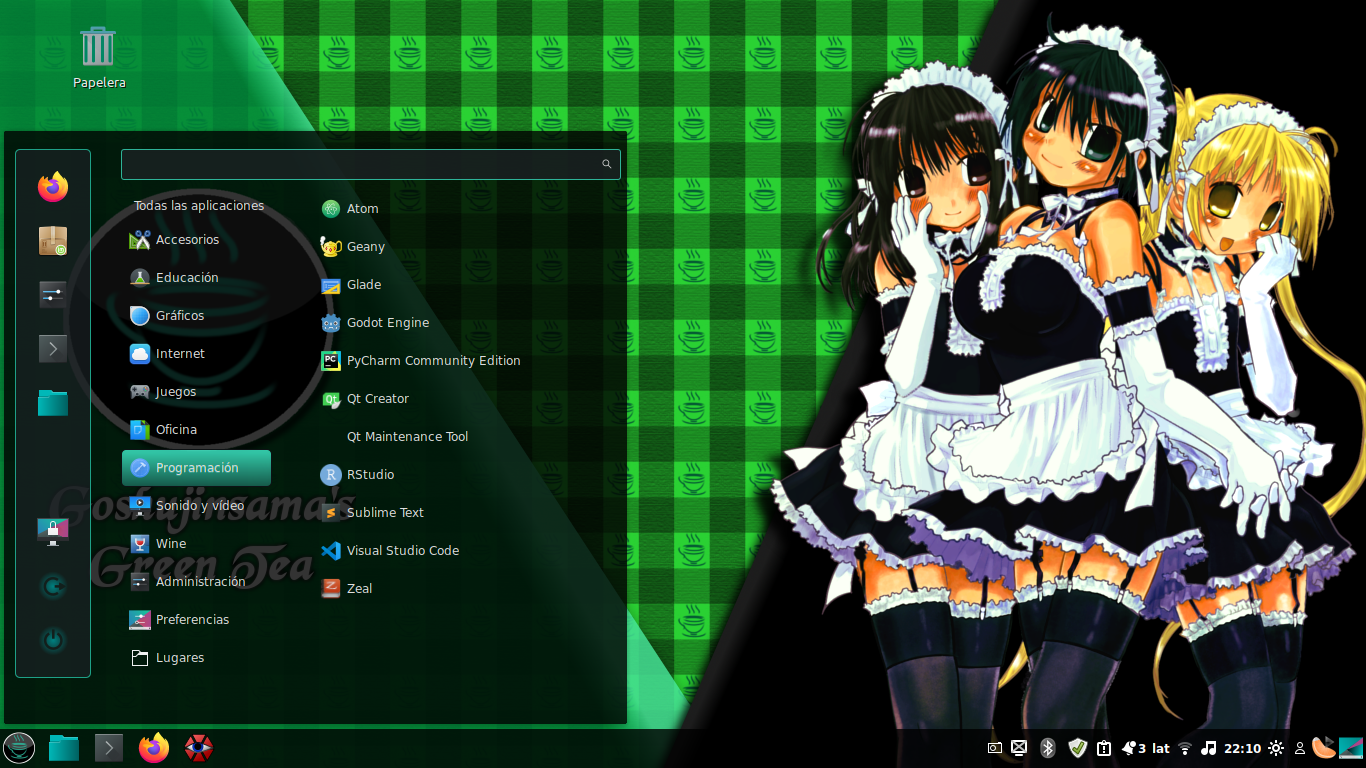
Task: Open the Atom editor
Action: 361,209
